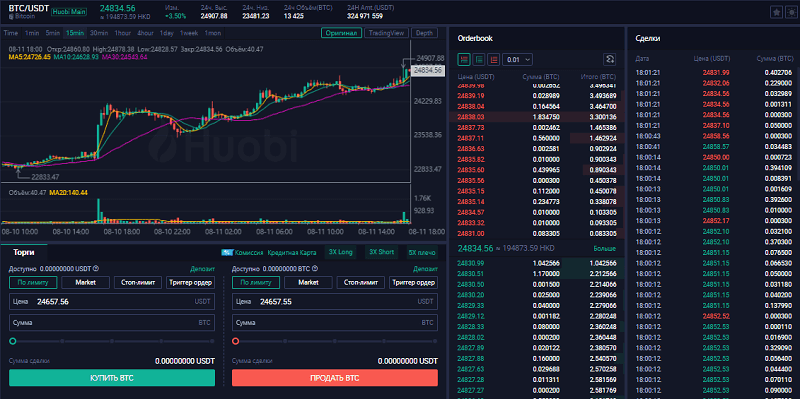Switch chart to TradingView mode
800x399 pixels.
click(386, 33)
